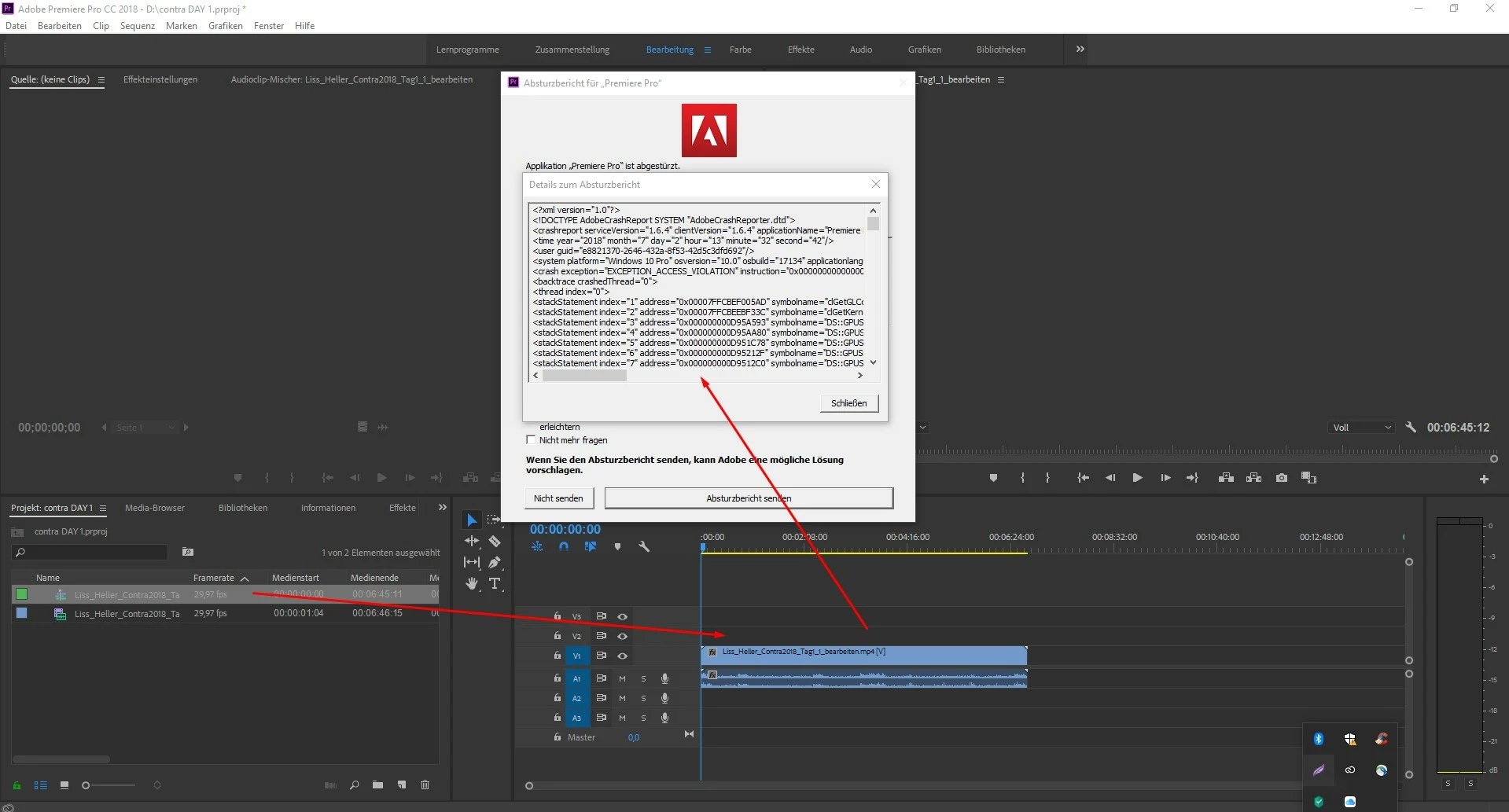Toggle V3 track visibility eye

(622, 616)
